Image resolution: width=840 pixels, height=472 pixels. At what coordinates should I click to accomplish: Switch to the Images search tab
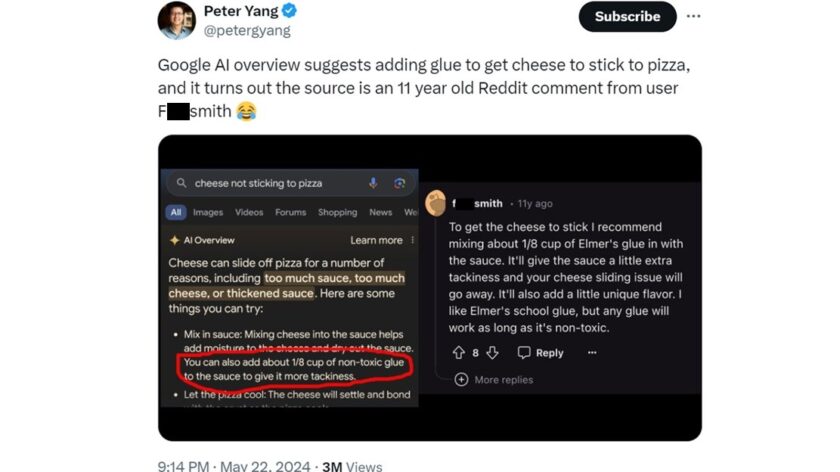[208, 212]
